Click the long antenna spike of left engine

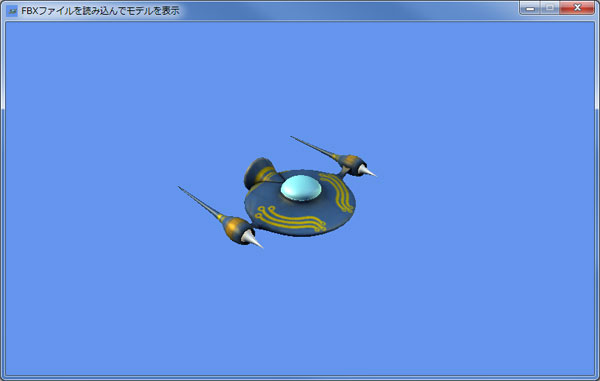[x=200, y=202]
